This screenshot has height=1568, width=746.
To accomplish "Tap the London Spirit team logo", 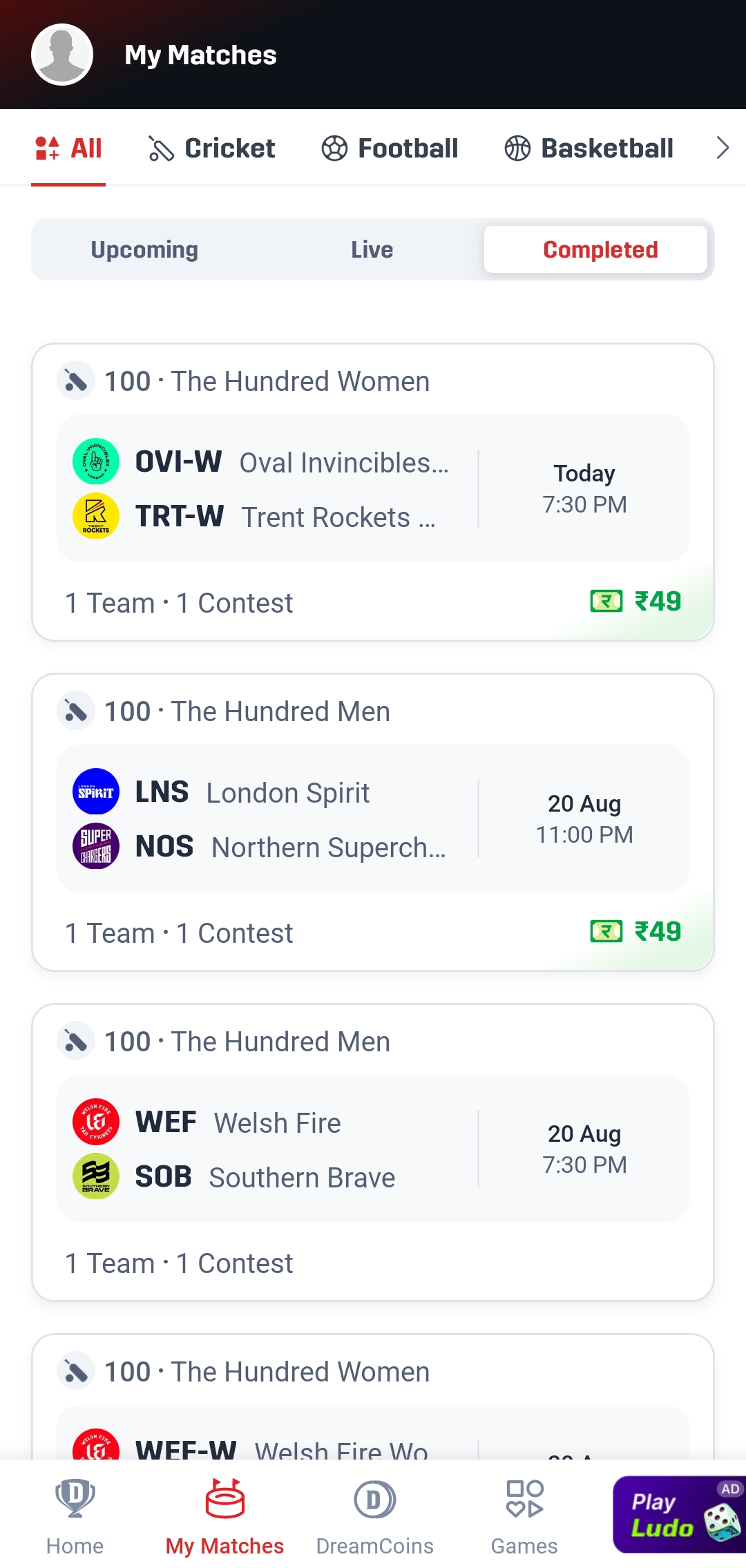I will (96, 792).
